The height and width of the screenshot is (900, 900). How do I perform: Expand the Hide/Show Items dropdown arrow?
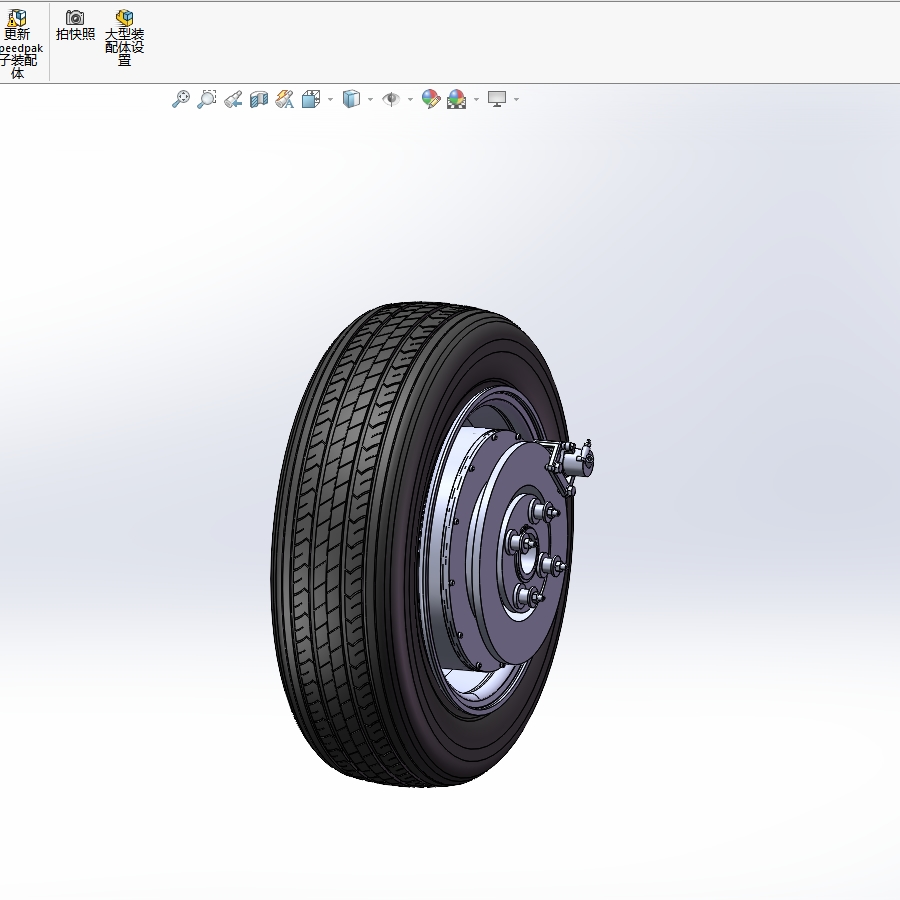[409, 99]
